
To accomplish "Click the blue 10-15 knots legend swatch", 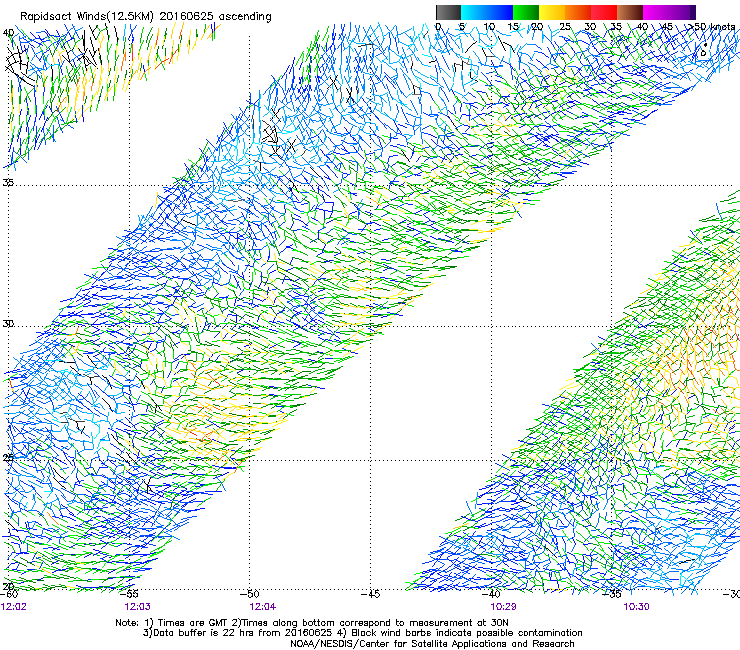I will [500, 12].
